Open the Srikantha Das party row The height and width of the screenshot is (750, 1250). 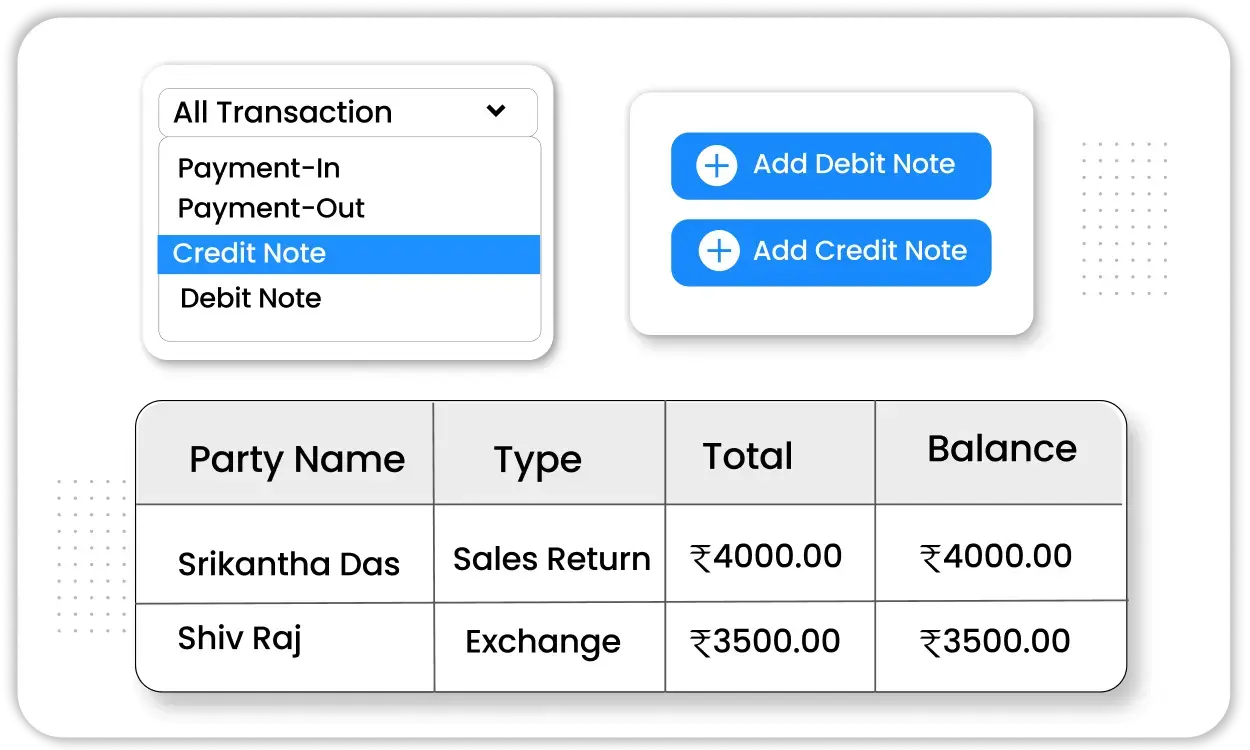288,563
